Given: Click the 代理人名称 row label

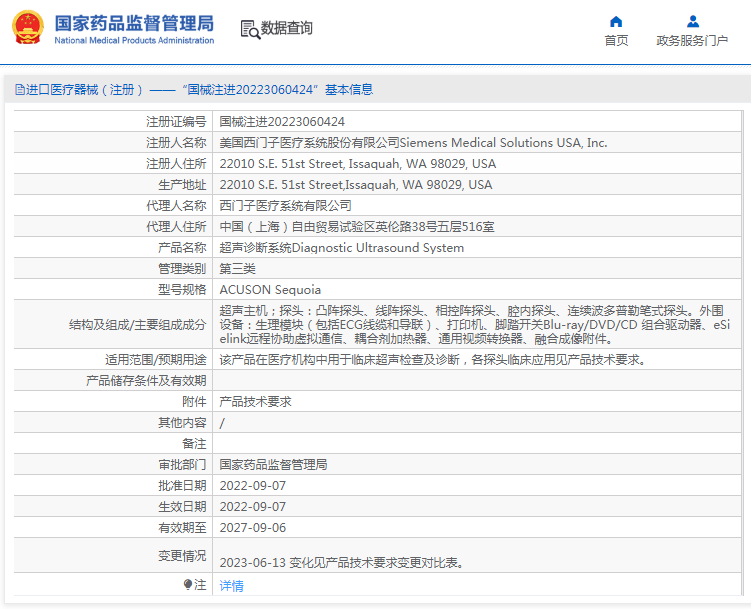Looking at the screenshot, I should click(176, 206).
